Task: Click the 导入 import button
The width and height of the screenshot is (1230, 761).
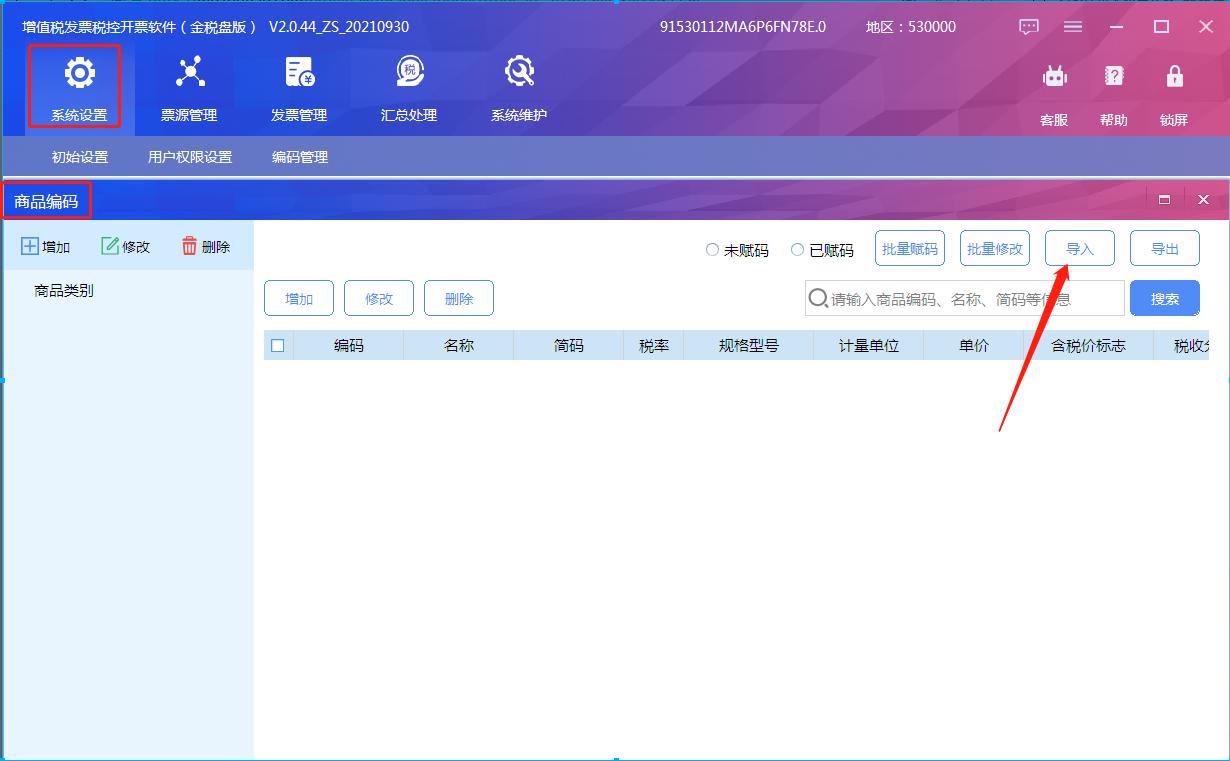Action: [x=1080, y=248]
